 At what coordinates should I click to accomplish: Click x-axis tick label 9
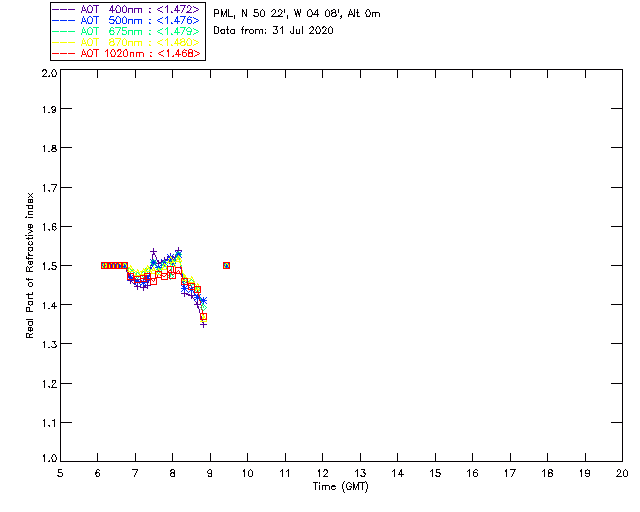pos(210,473)
